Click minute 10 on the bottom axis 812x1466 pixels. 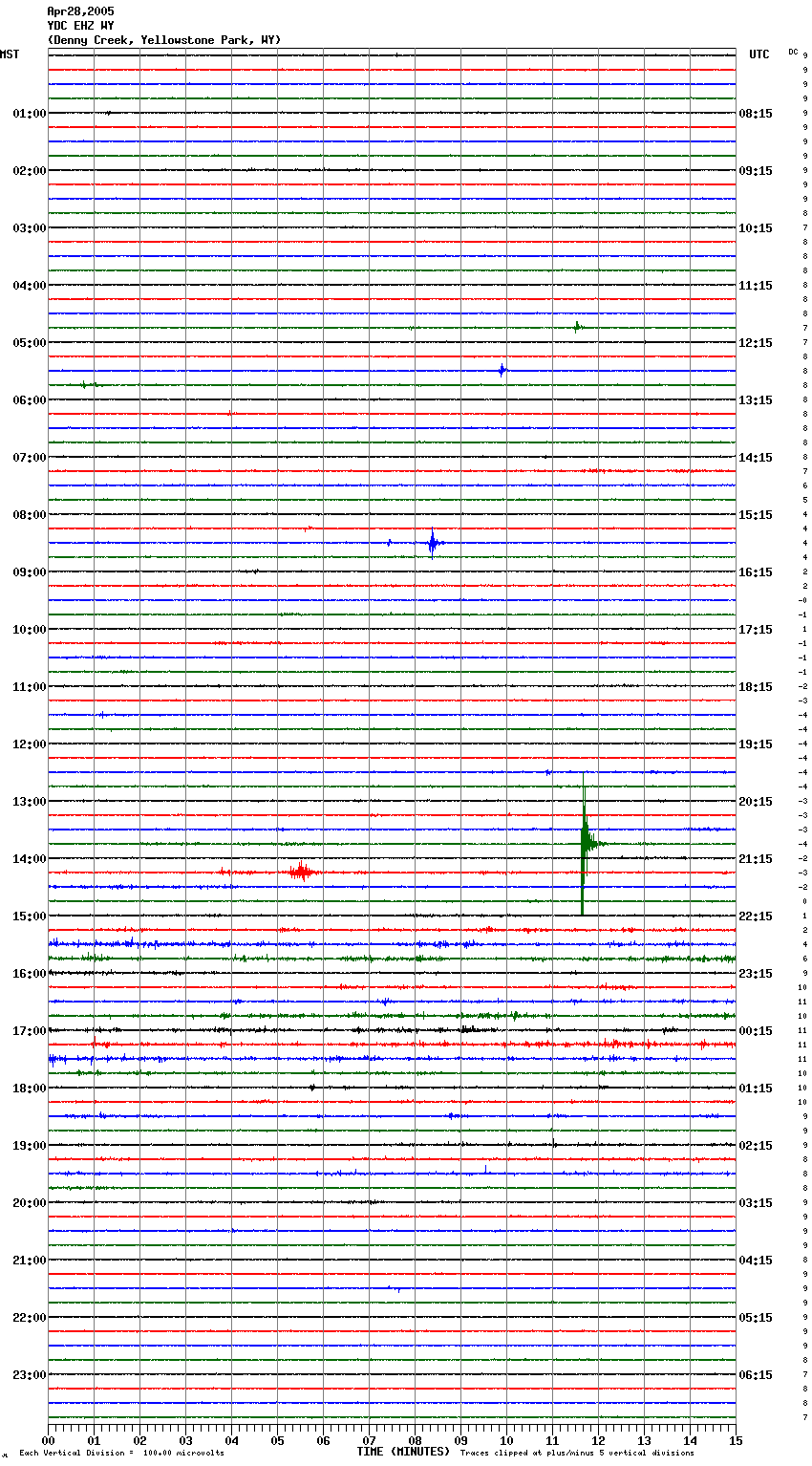[x=506, y=1440]
